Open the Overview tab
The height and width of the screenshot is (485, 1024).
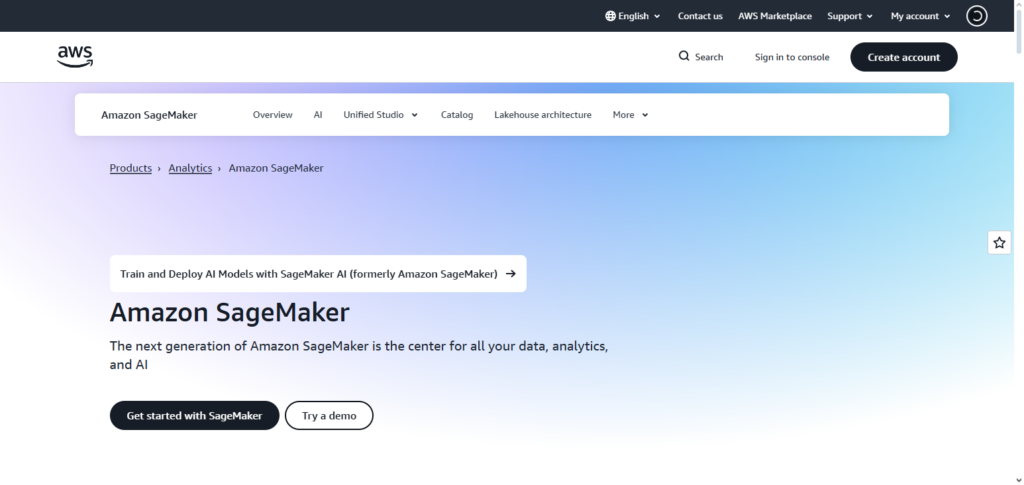click(272, 115)
